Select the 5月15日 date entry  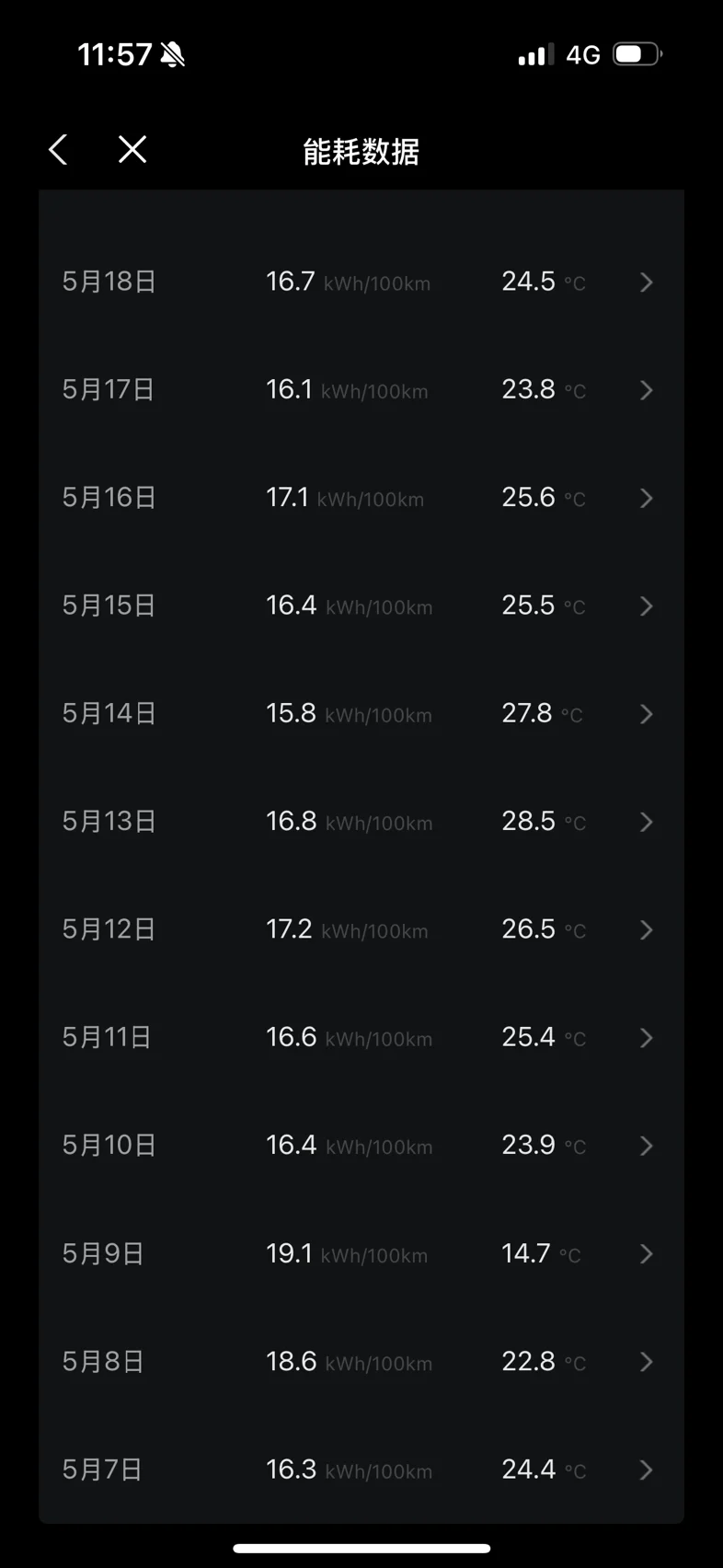coord(109,605)
